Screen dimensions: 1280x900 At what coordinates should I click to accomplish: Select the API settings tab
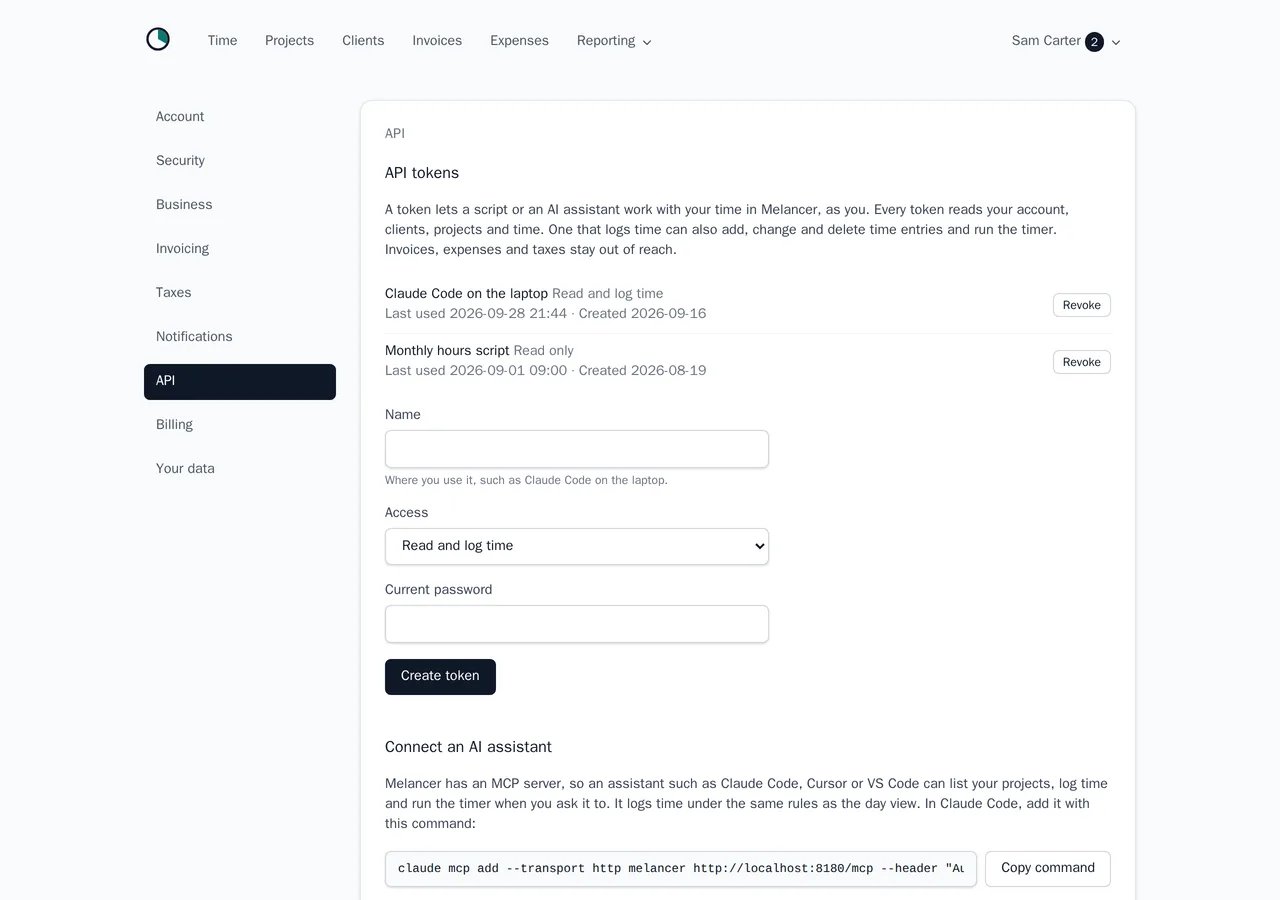(240, 381)
